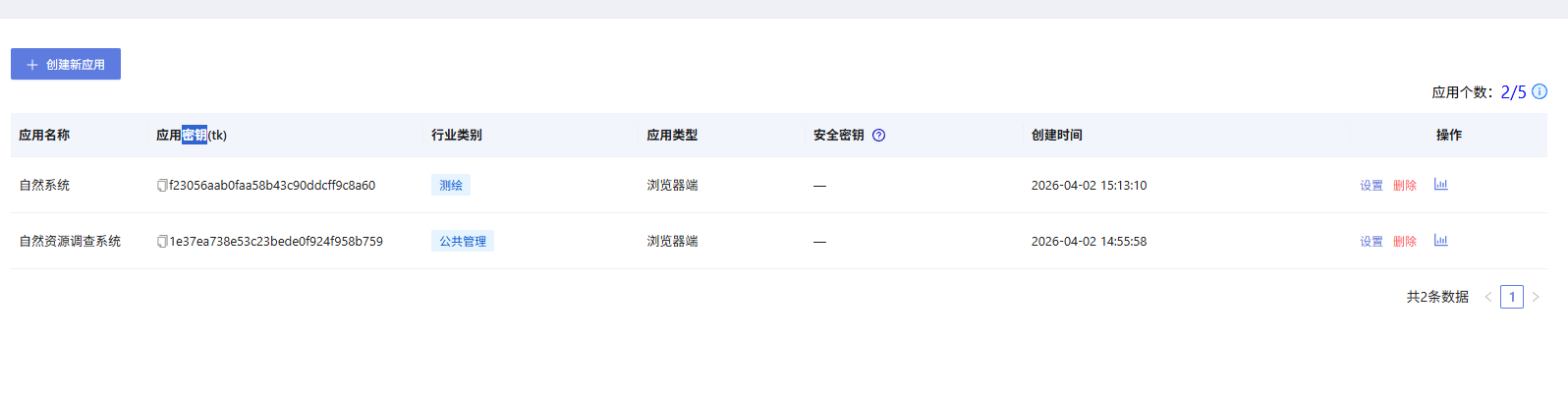Click the 自然资源调查系统 application name

point(70,242)
